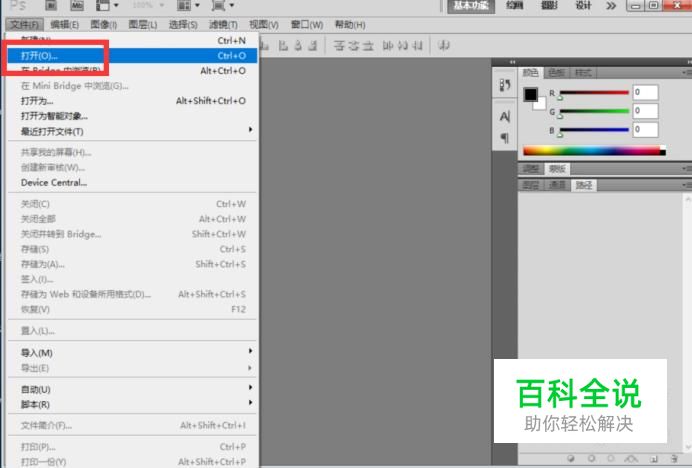Click the Auto-Align Layers icon in options bar
Screen dimensions: 692x468
444,45
